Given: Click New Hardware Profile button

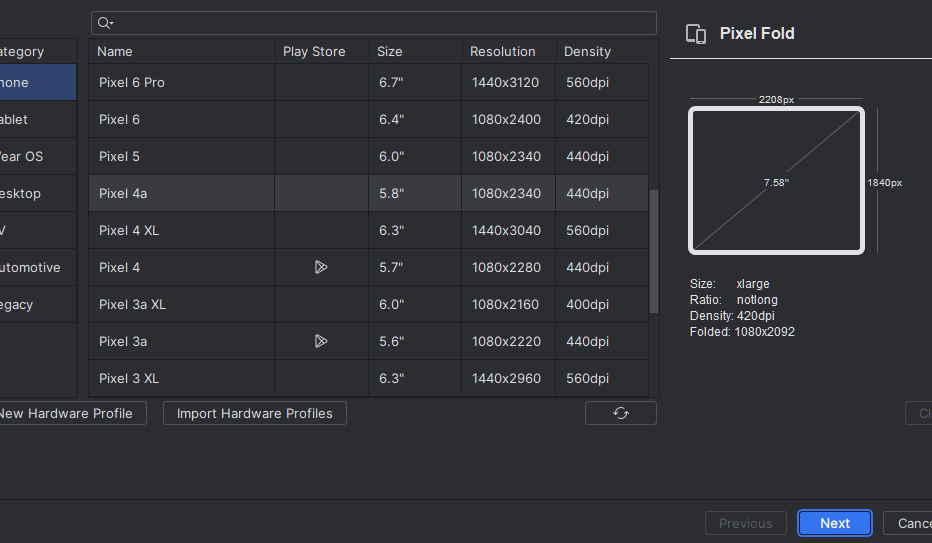Looking at the screenshot, I should pos(73,413).
